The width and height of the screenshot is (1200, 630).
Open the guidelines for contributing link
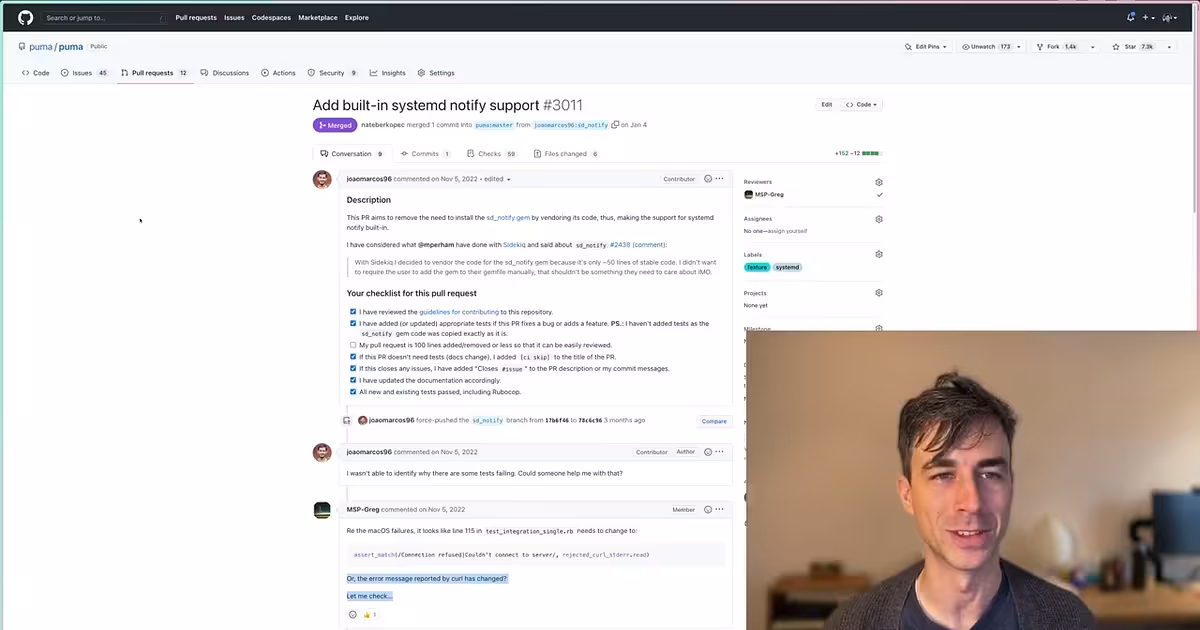point(459,312)
